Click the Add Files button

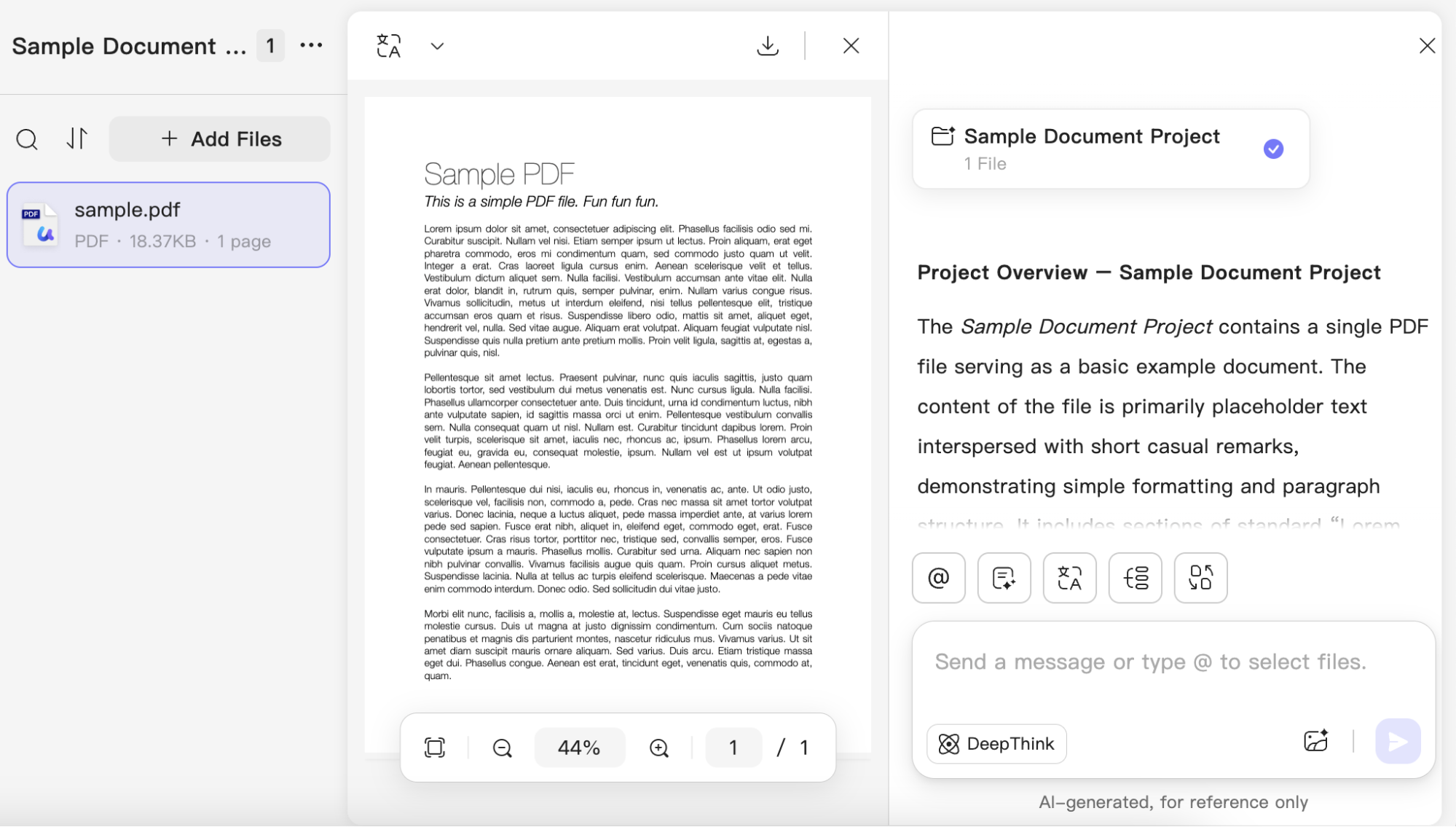pos(219,138)
